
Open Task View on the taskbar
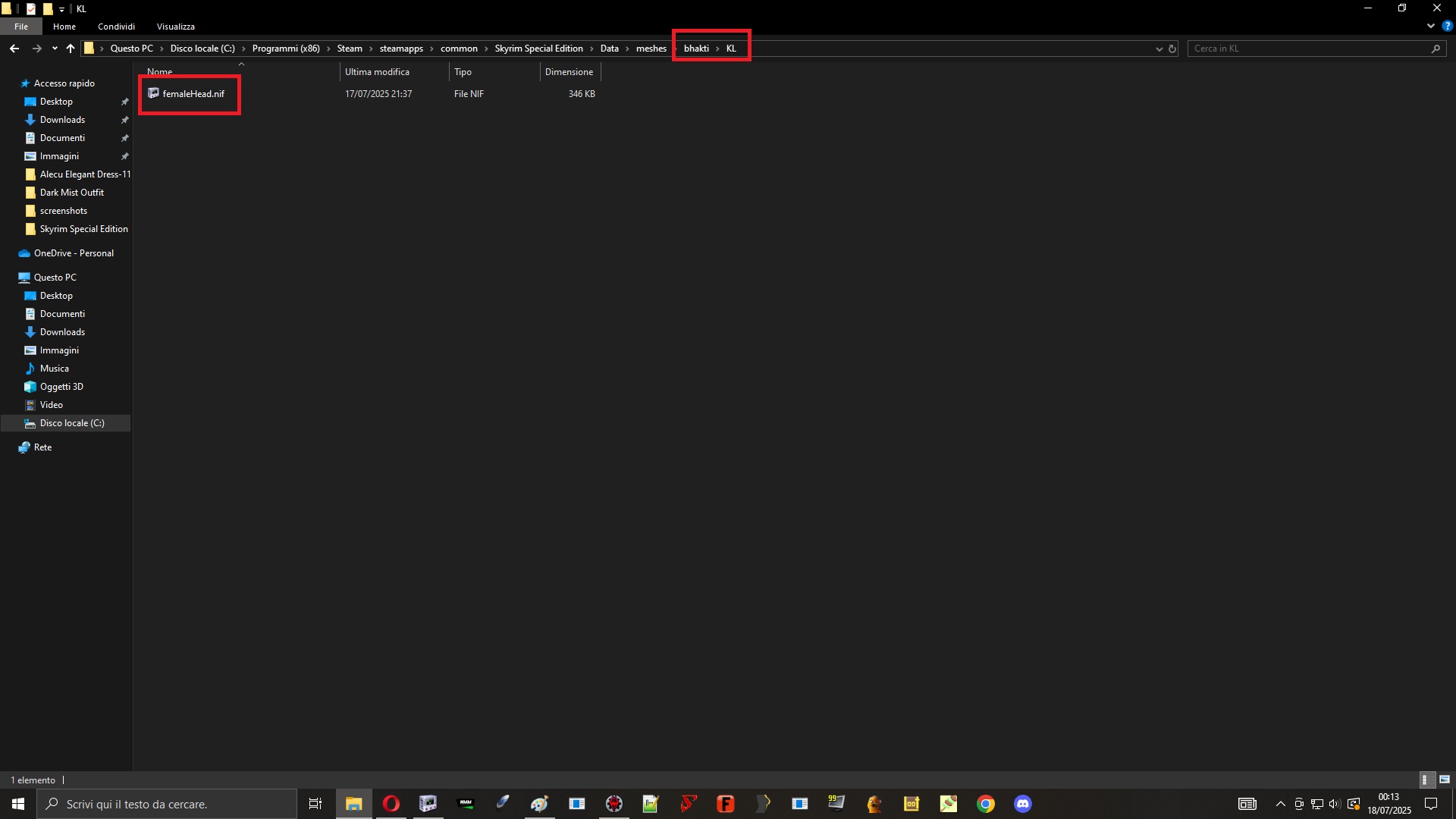[315, 804]
